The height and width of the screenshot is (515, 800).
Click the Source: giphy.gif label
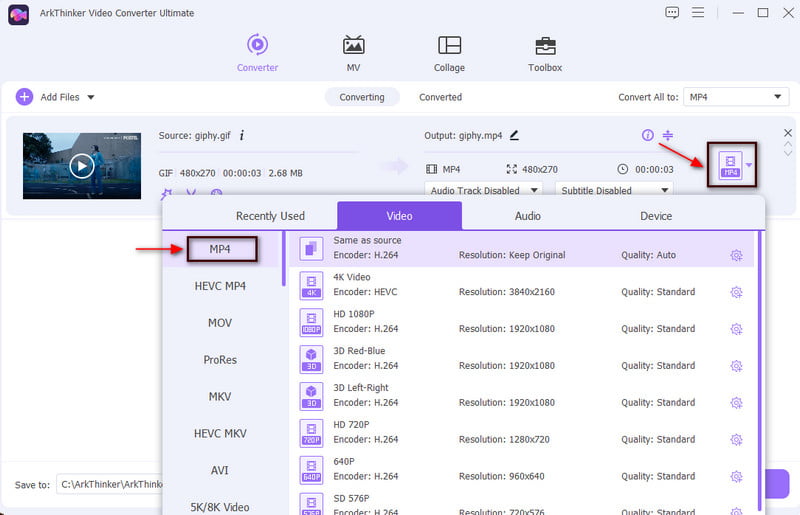click(194, 135)
